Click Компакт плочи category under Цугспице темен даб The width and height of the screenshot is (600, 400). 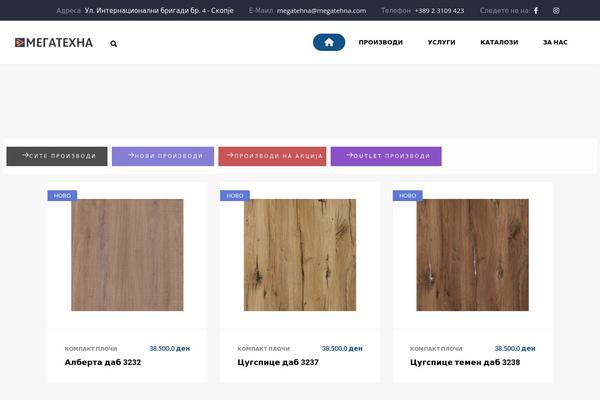[436, 349]
